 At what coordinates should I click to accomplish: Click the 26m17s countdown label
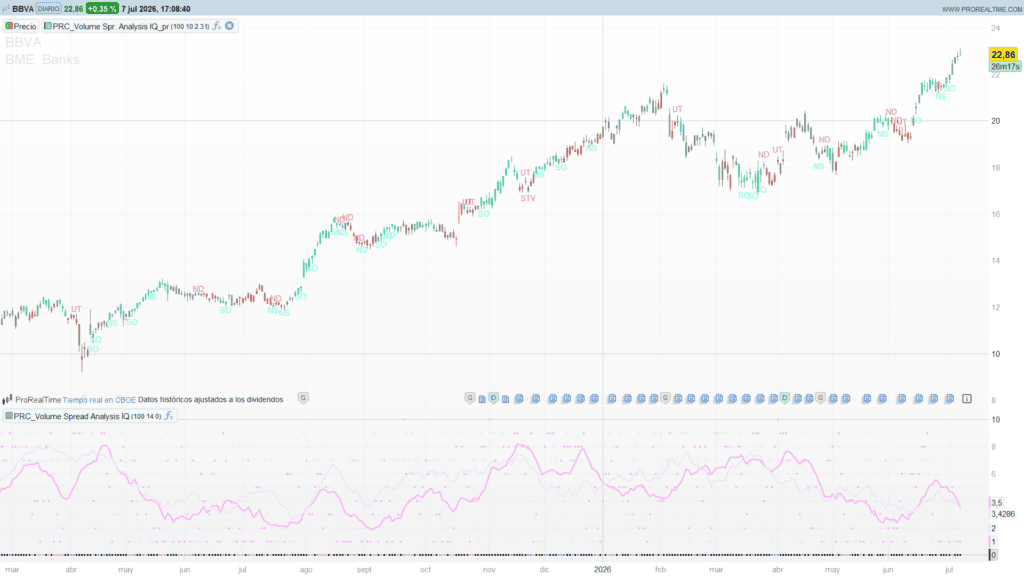tap(1005, 67)
